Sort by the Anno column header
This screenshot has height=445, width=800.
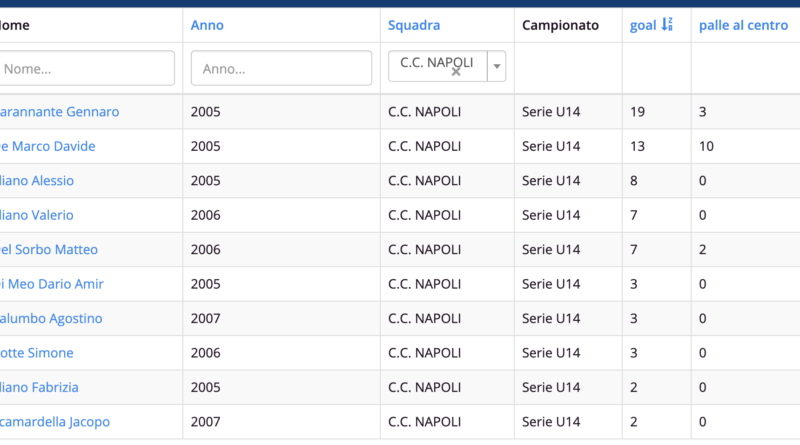click(207, 25)
